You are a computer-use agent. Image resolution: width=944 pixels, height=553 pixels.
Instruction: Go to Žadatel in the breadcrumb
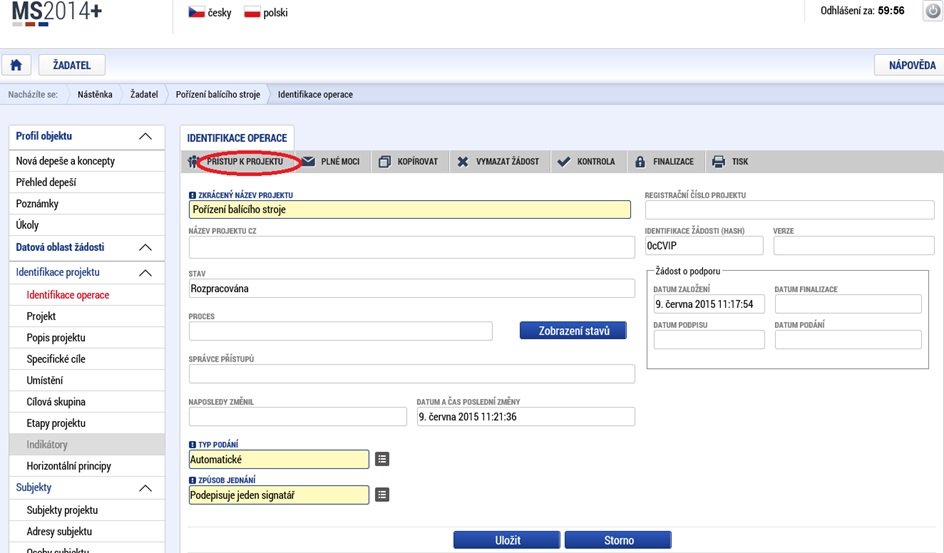[144, 94]
